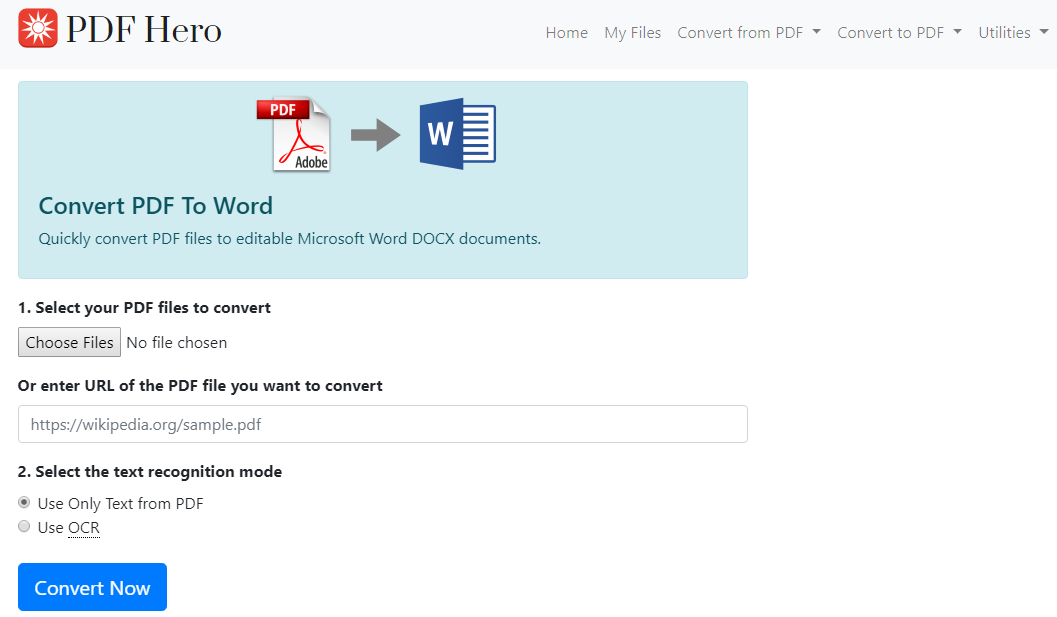Select the Use OCR radio button

(24, 527)
